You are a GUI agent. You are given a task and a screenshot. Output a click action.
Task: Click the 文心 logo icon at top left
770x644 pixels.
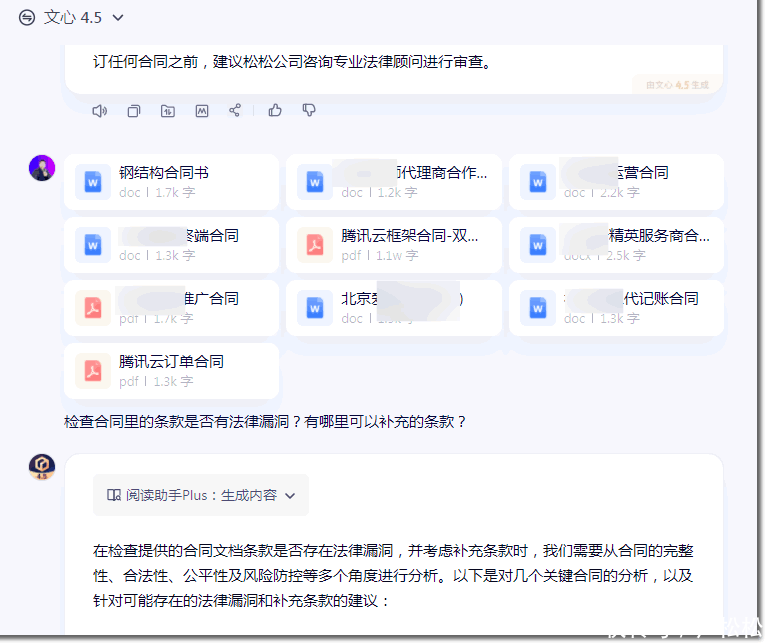pos(27,18)
